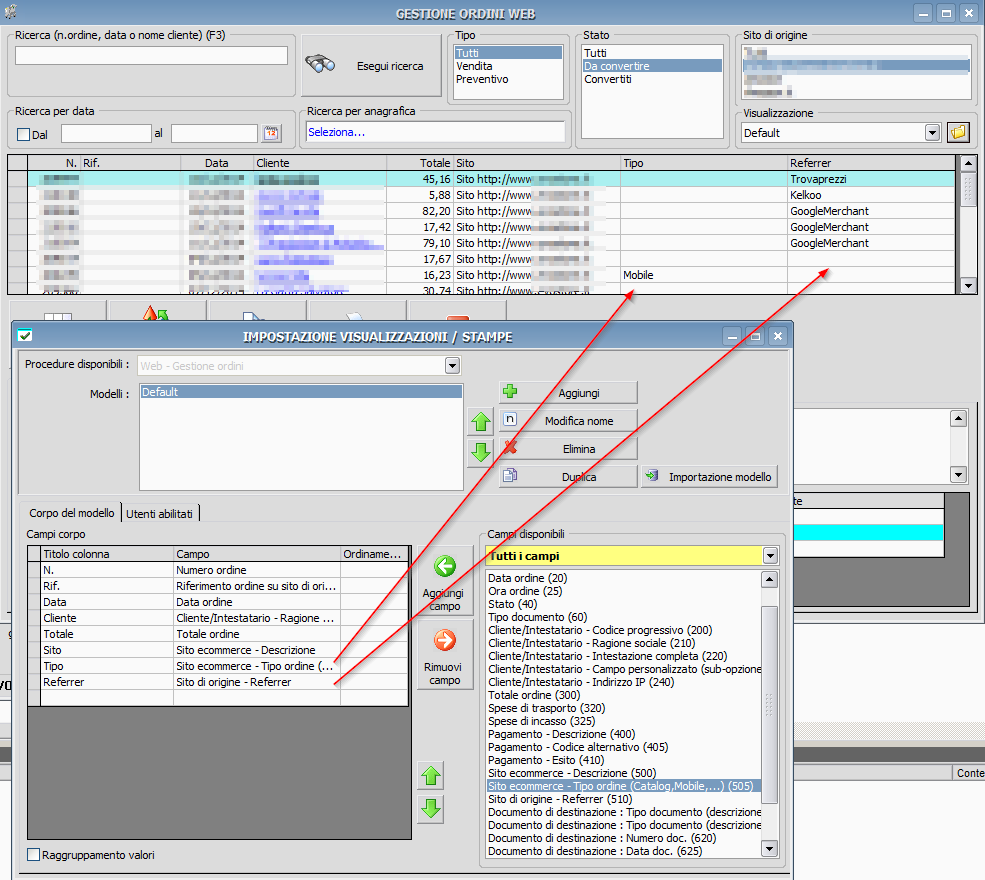The width and height of the screenshot is (985, 880).
Task: Click red right arrow Rimuovi campo
Action: coord(444,640)
